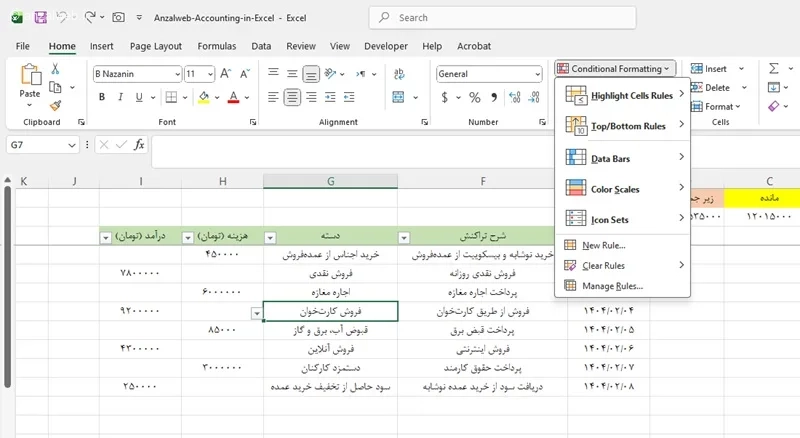Image resolution: width=800 pixels, height=438 pixels.
Task: Open filter dropdown for درآمد (تومان) column
Action: tap(106, 237)
